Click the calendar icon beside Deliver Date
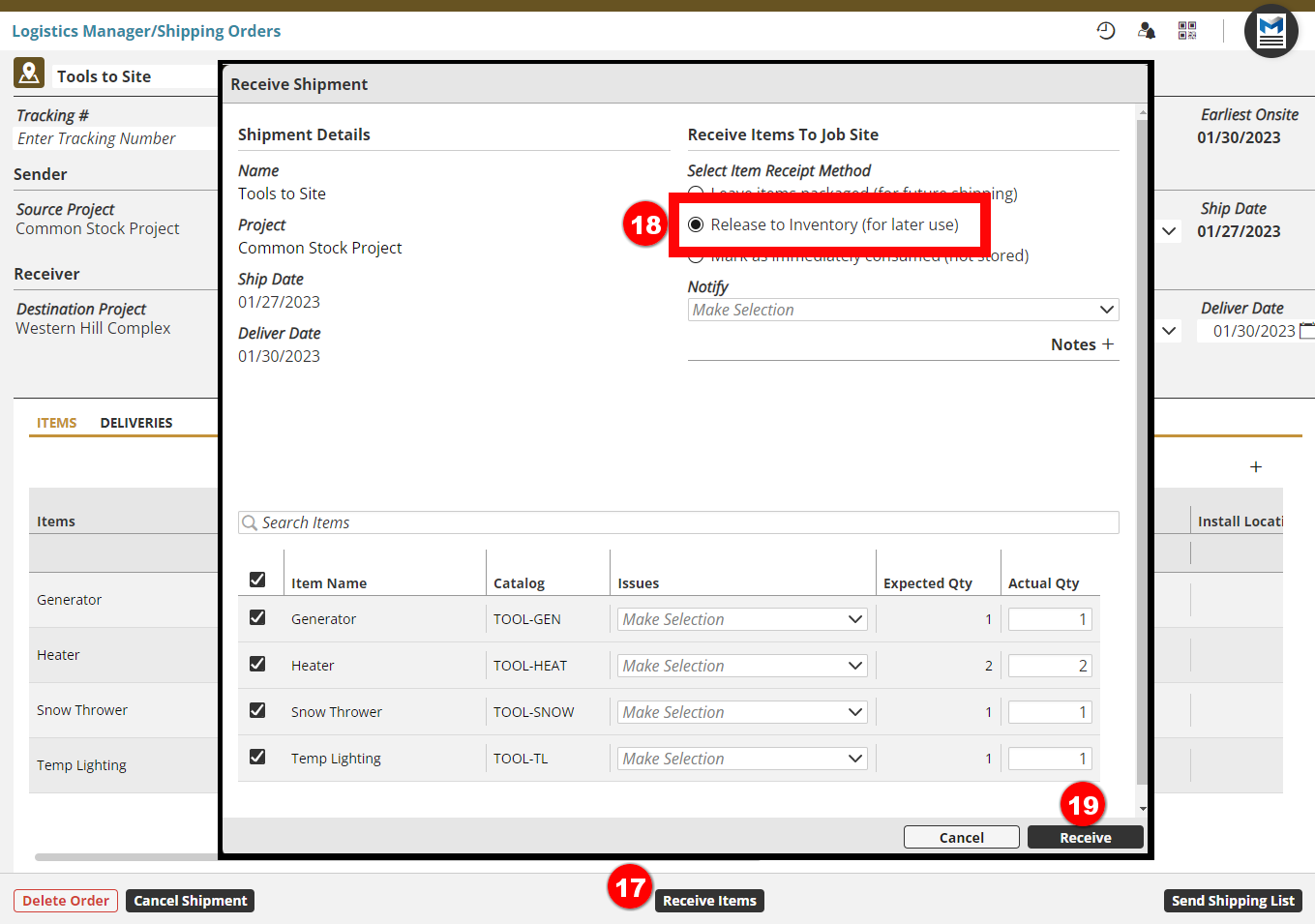 1306,331
